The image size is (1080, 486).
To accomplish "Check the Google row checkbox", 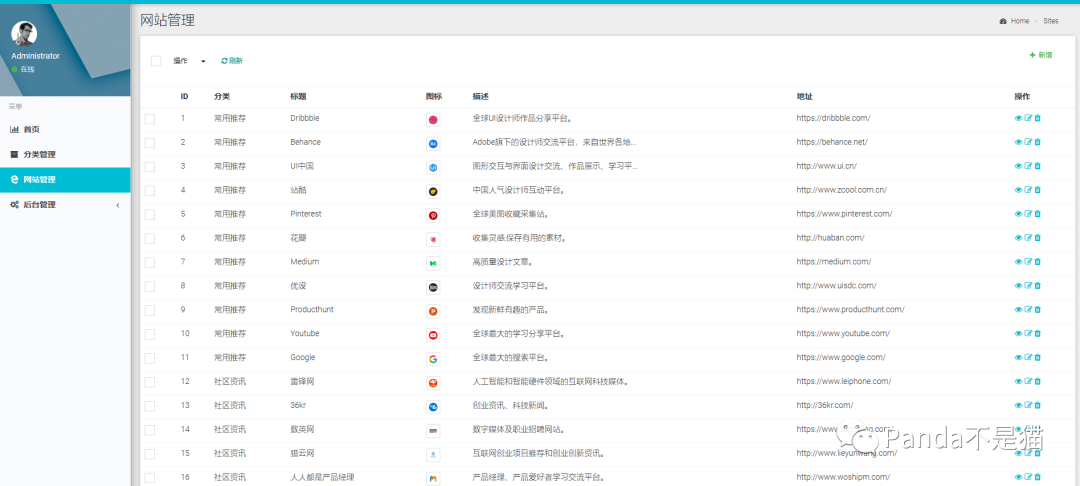I will 149,358.
